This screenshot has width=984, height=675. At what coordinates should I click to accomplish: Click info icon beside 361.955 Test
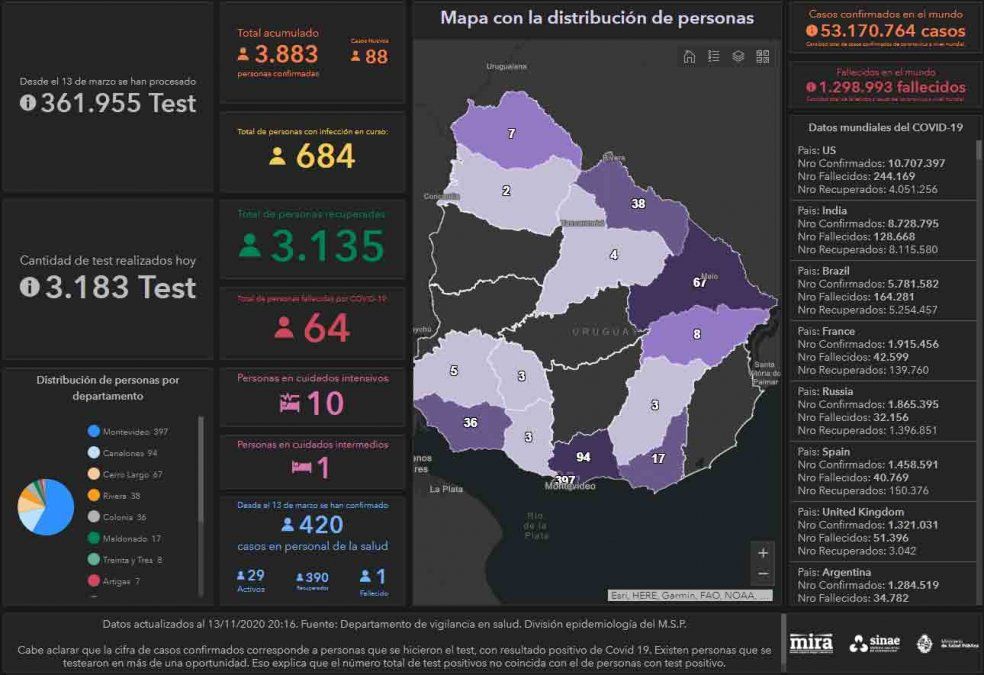coord(28,102)
